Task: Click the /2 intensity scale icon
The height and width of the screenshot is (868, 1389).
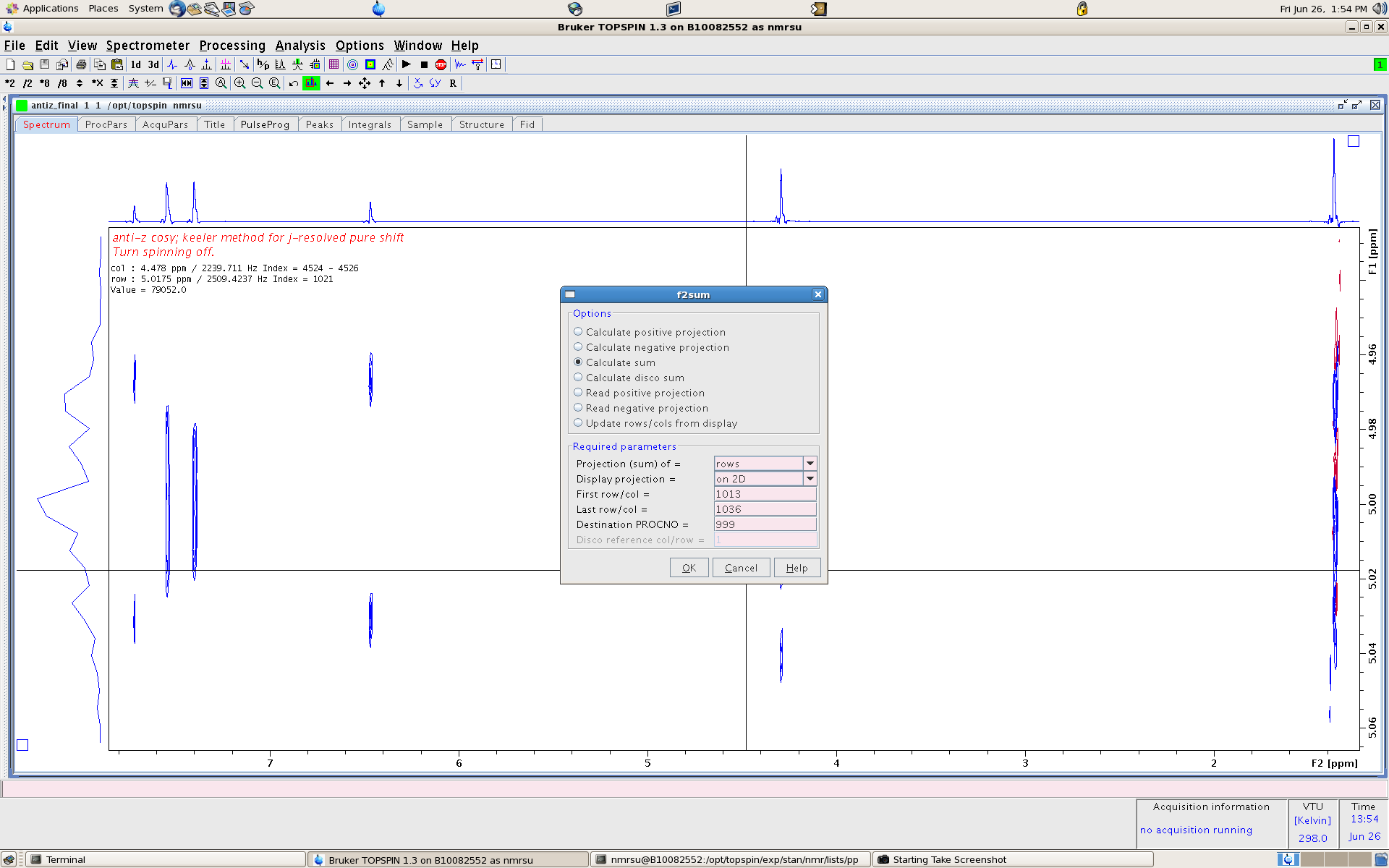Action: [27, 83]
